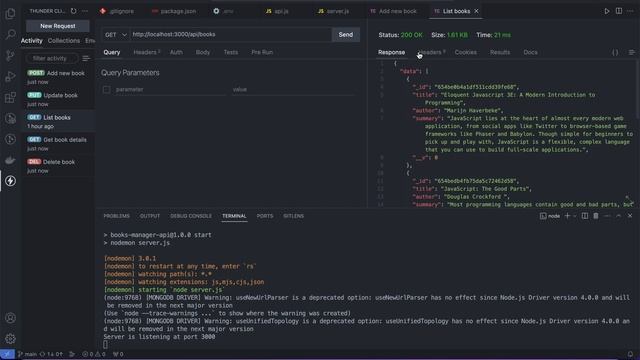Kill the terminal with the trash icon
Viewport: 640px width, 360px height.
[x=596, y=216]
